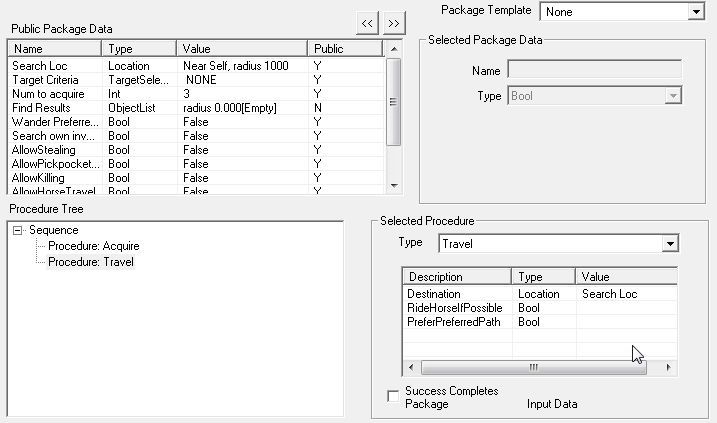Collapse the Sequence tree node
The image size is (717, 423).
[19, 230]
